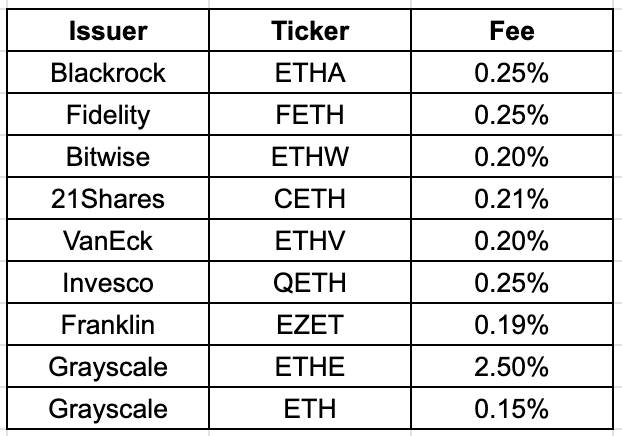Screen dimensions: 622x436
Task: Select the QETH ticker cell
Action: point(310,282)
